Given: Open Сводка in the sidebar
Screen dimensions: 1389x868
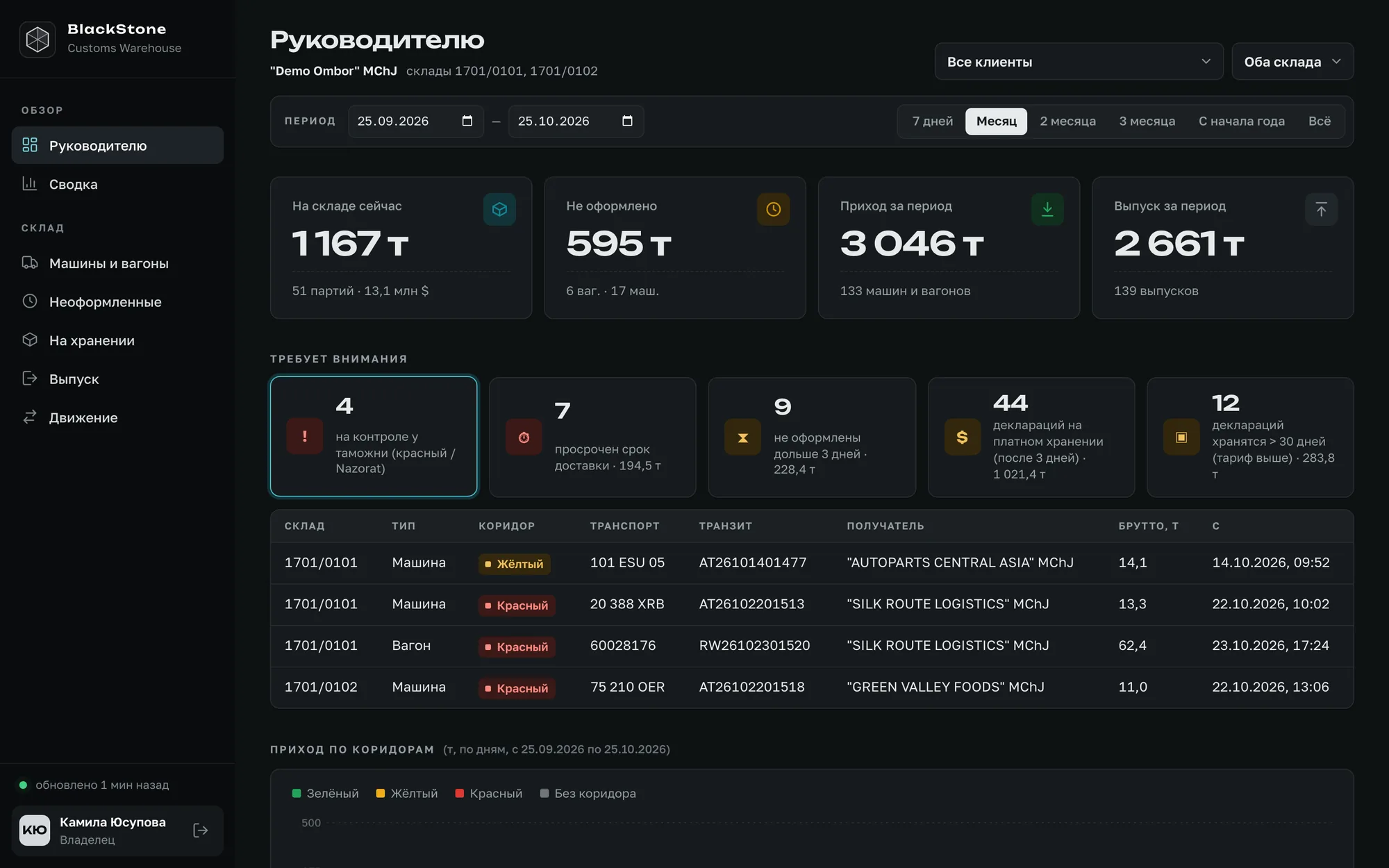Looking at the screenshot, I should [117, 184].
